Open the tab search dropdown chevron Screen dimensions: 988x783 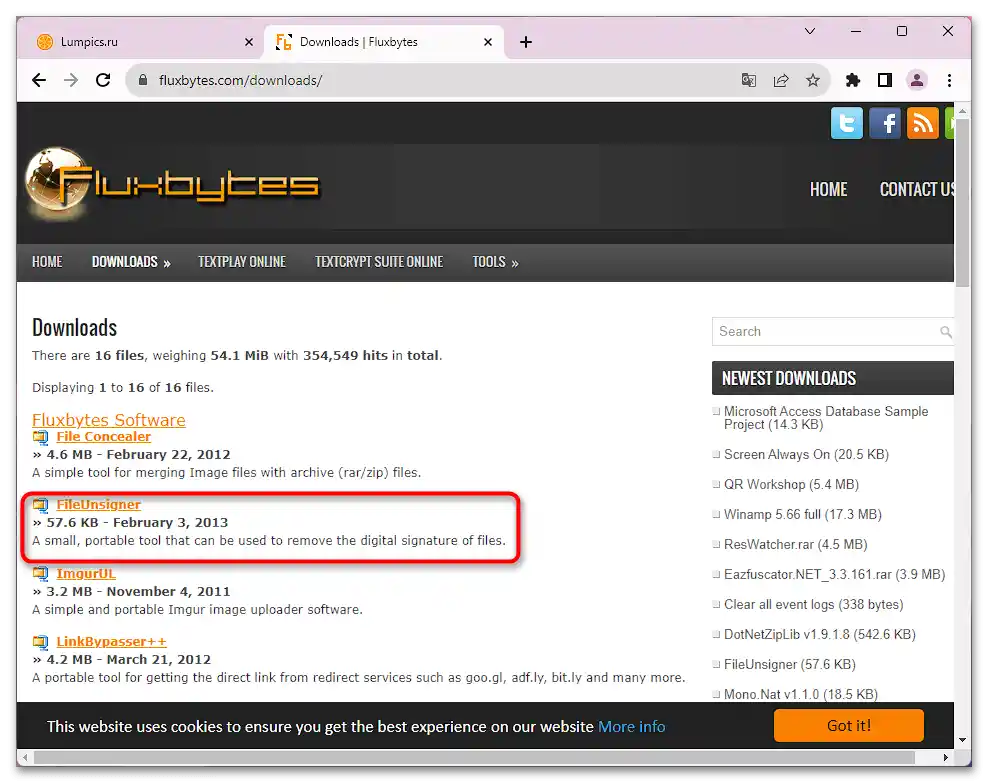pos(810,31)
